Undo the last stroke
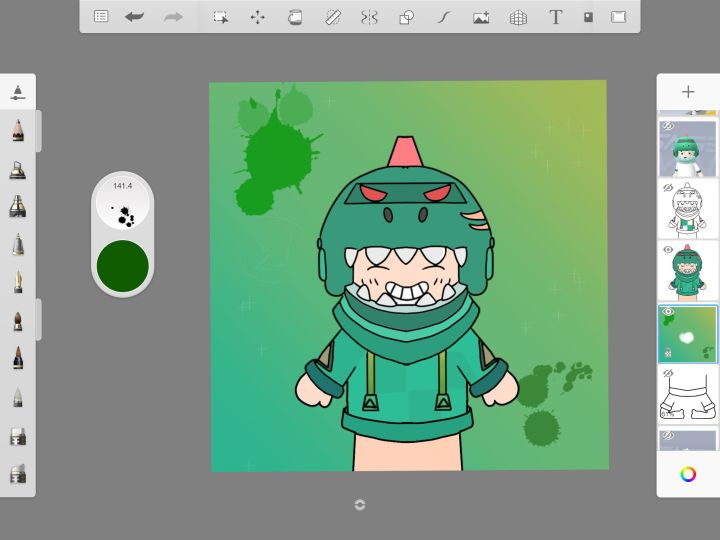This screenshot has width=720, height=540. pyautogui.click(x=134, y=17)
